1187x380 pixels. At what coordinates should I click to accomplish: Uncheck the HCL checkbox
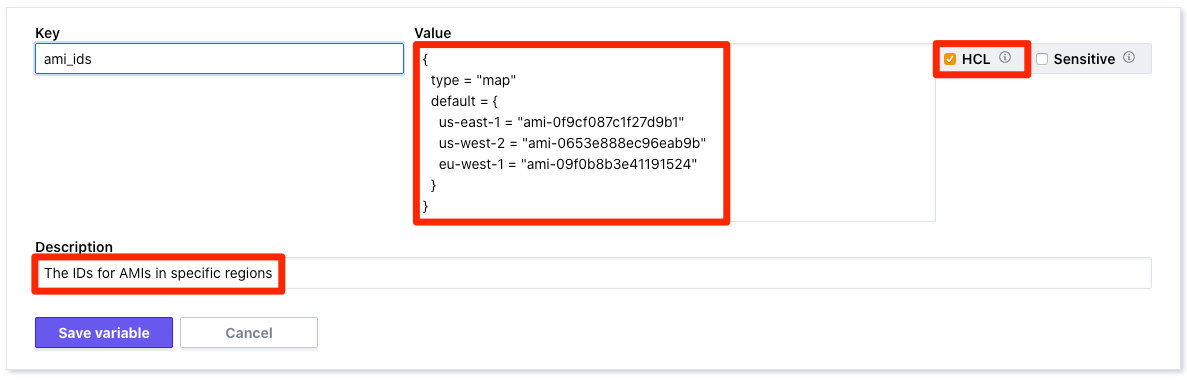coord(949,59)
